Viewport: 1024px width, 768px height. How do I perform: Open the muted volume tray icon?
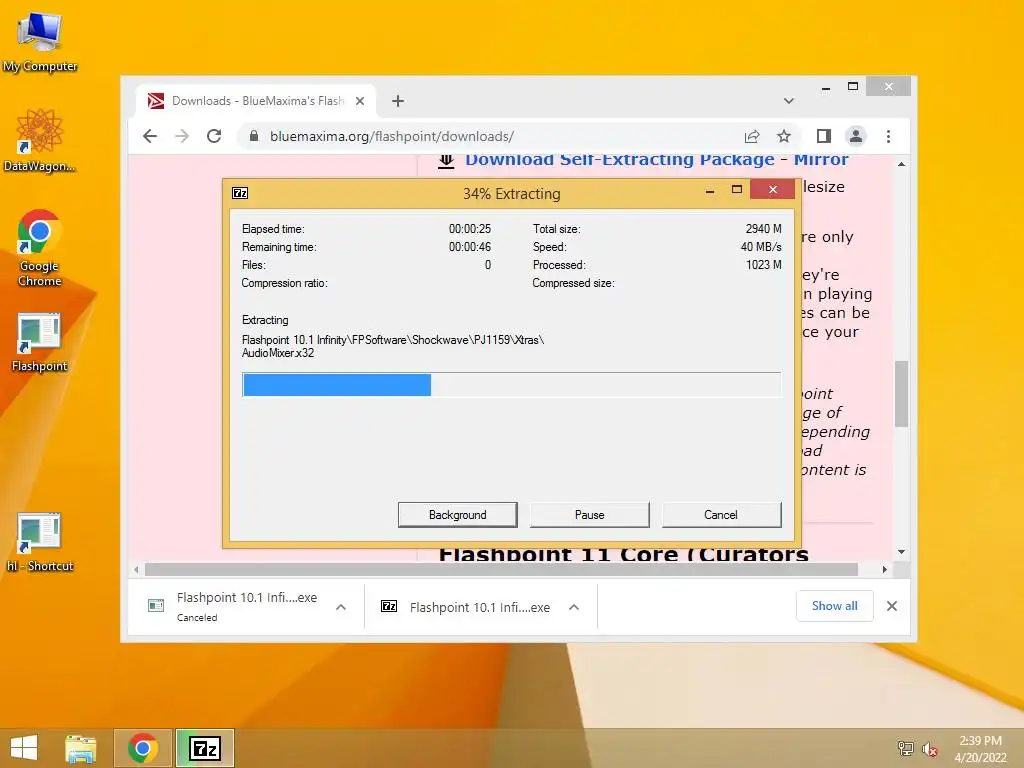coord(930,748)
